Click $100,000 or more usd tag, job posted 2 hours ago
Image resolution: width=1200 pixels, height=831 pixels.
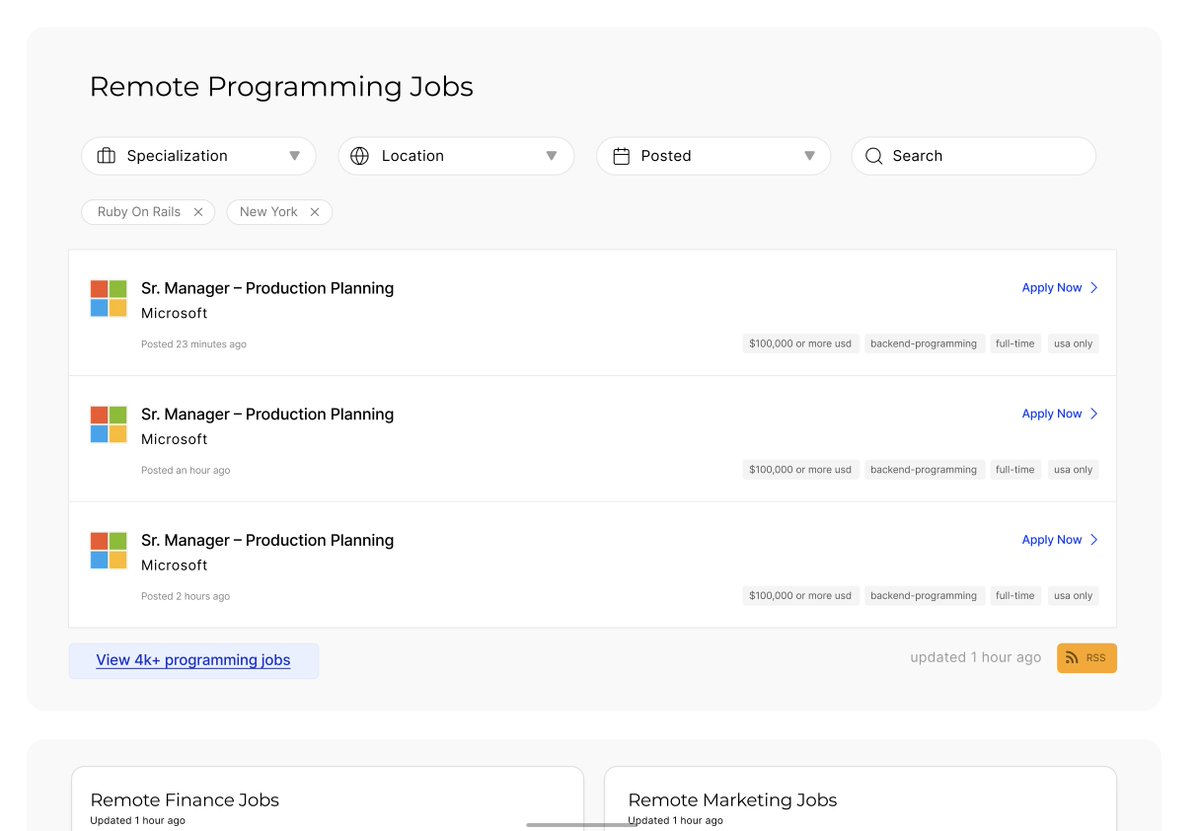pyautogui.click(x=800, y=596)
